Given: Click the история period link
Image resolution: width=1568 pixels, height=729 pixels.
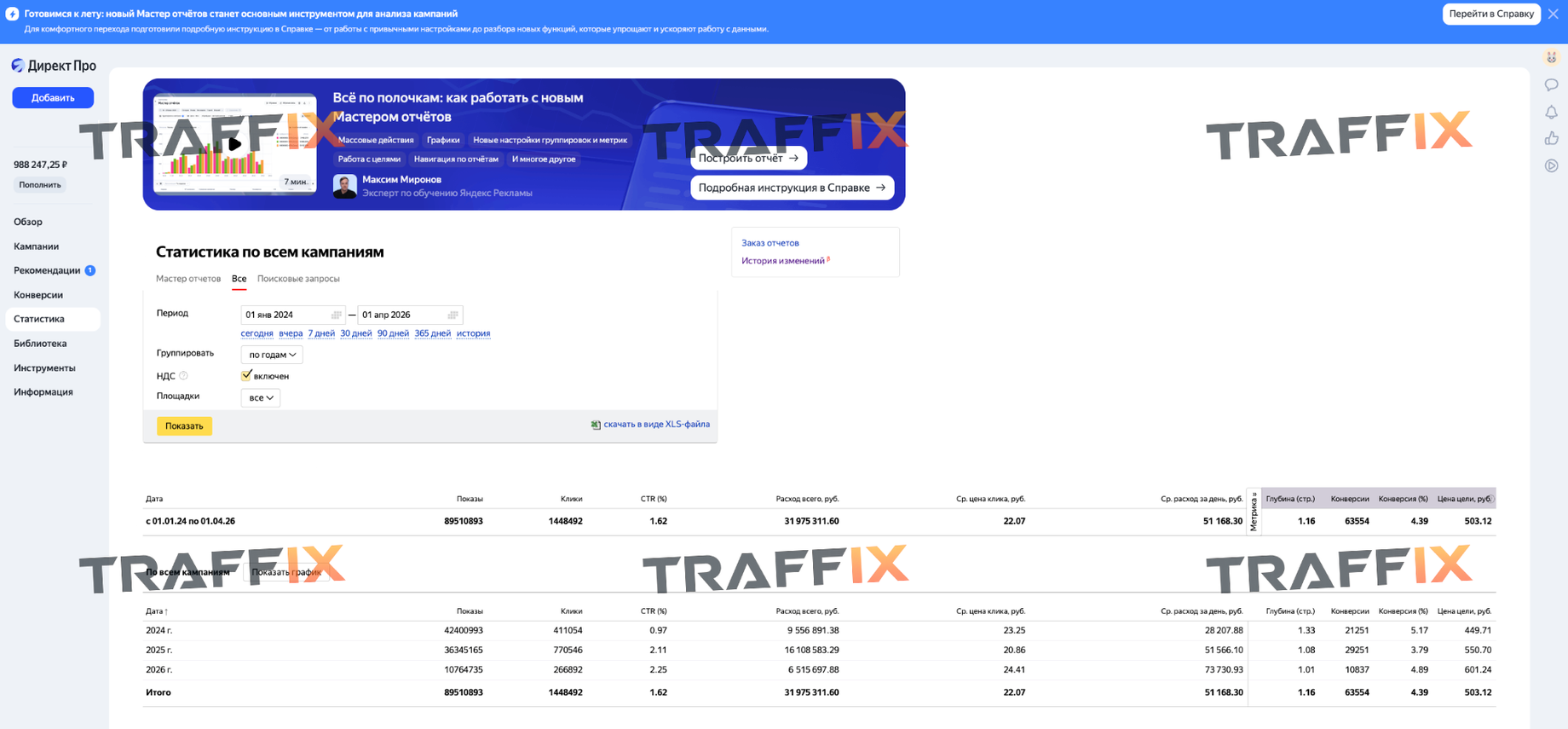Looking at the screenshot, I should [x=473, y=333].
